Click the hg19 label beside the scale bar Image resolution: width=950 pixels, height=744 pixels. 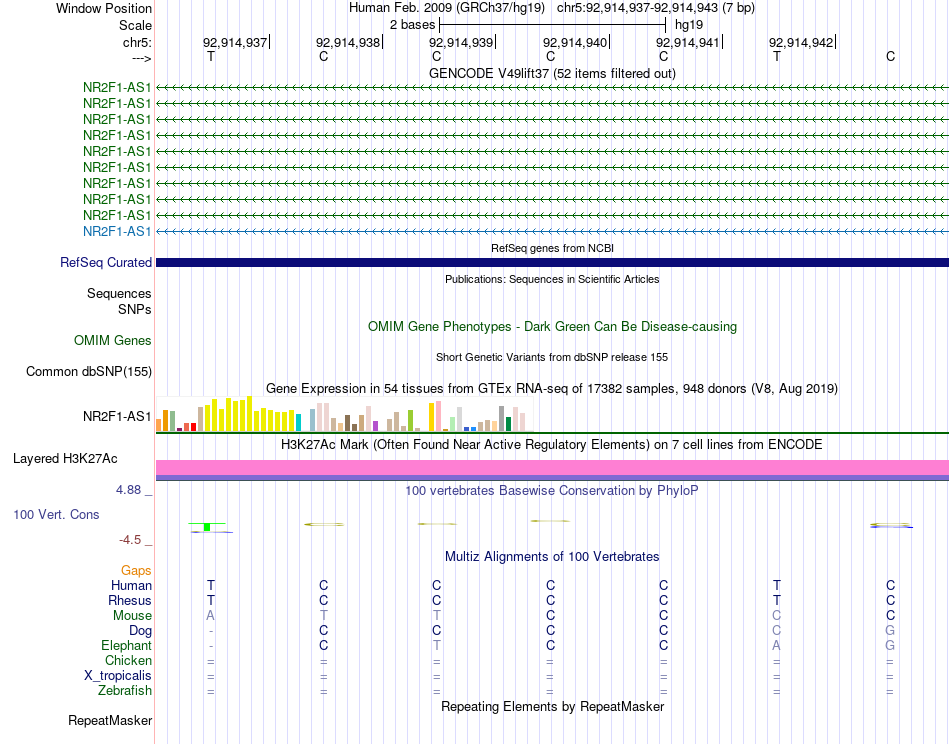coord(689,25)
